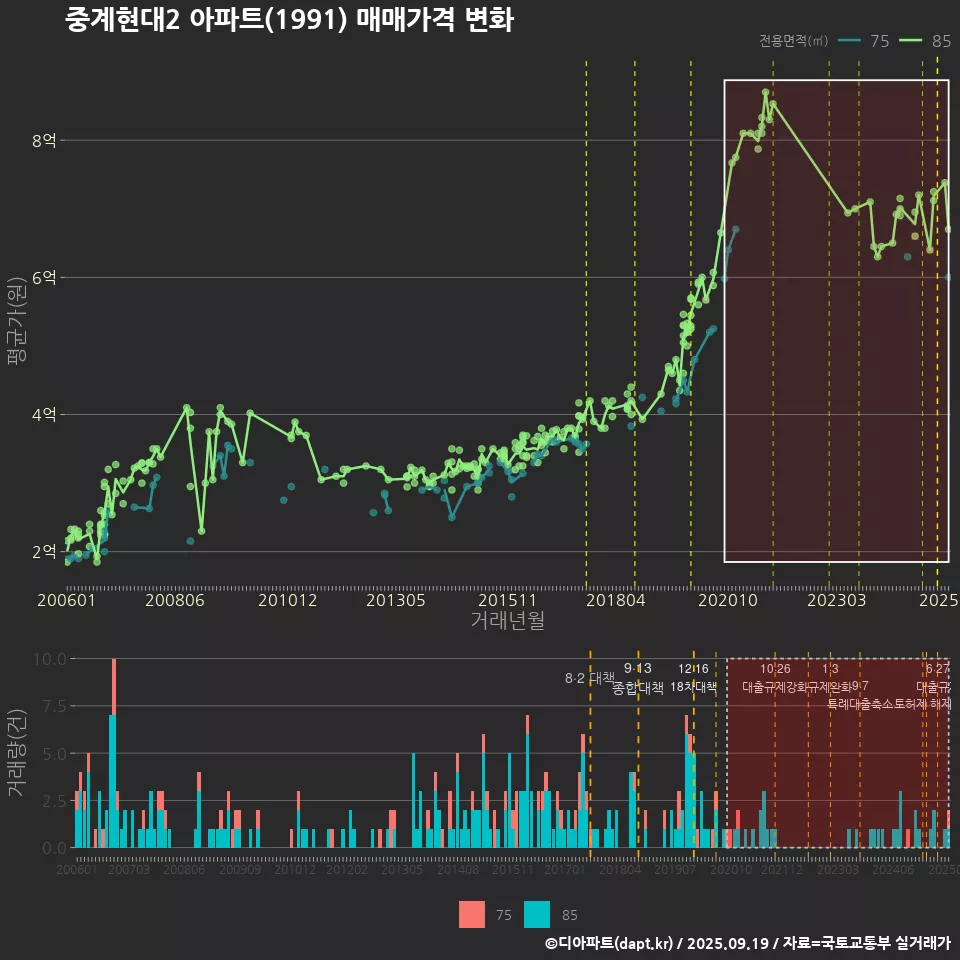
Task: Click the 4억 y-axis tick label
Action: (x=43, y=415)
